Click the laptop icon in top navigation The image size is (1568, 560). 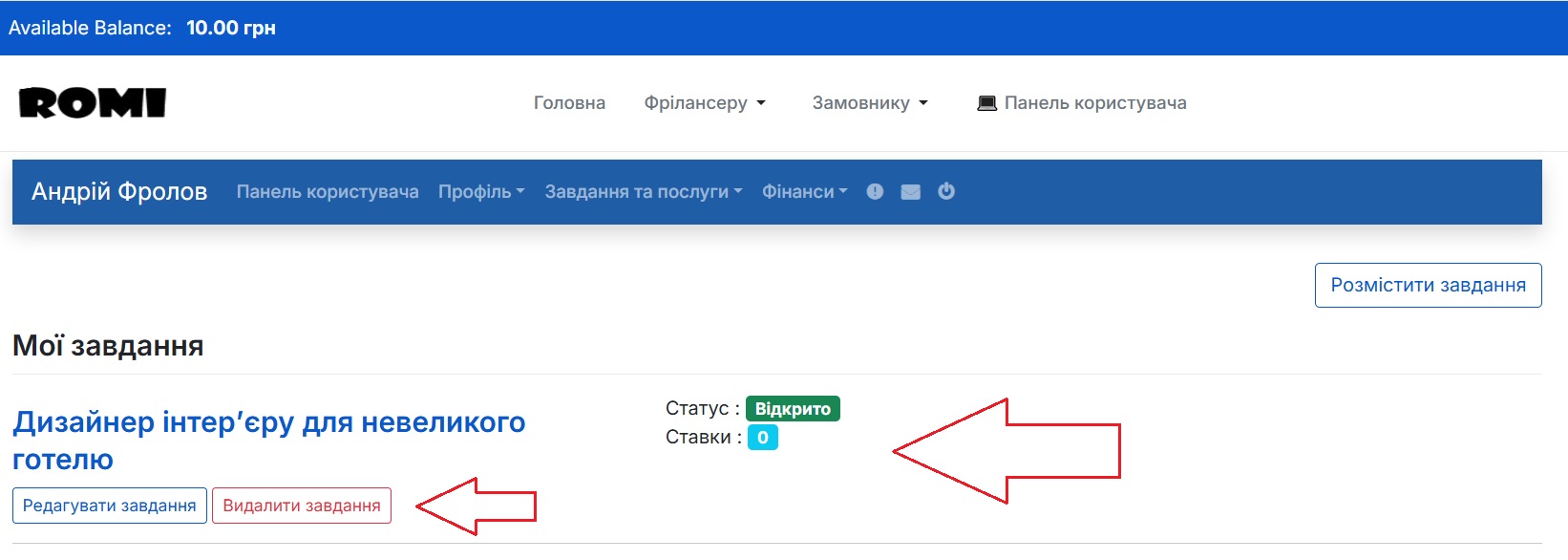[986, 103]
